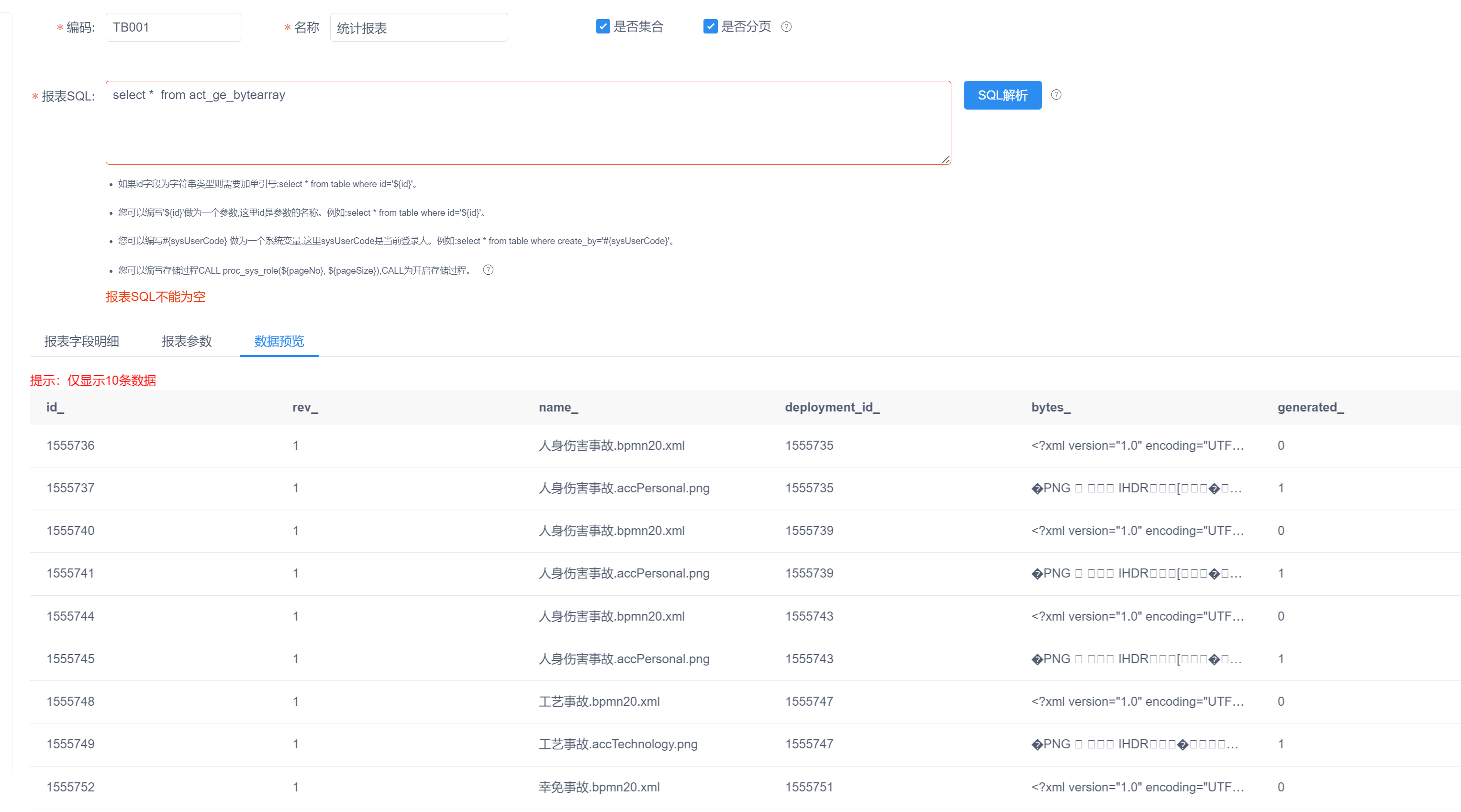Click 工艺事故.accTechnology.png name cell
Image resolution: width=1461 pixels, height=812 pixels.
[x=618, y=744]
